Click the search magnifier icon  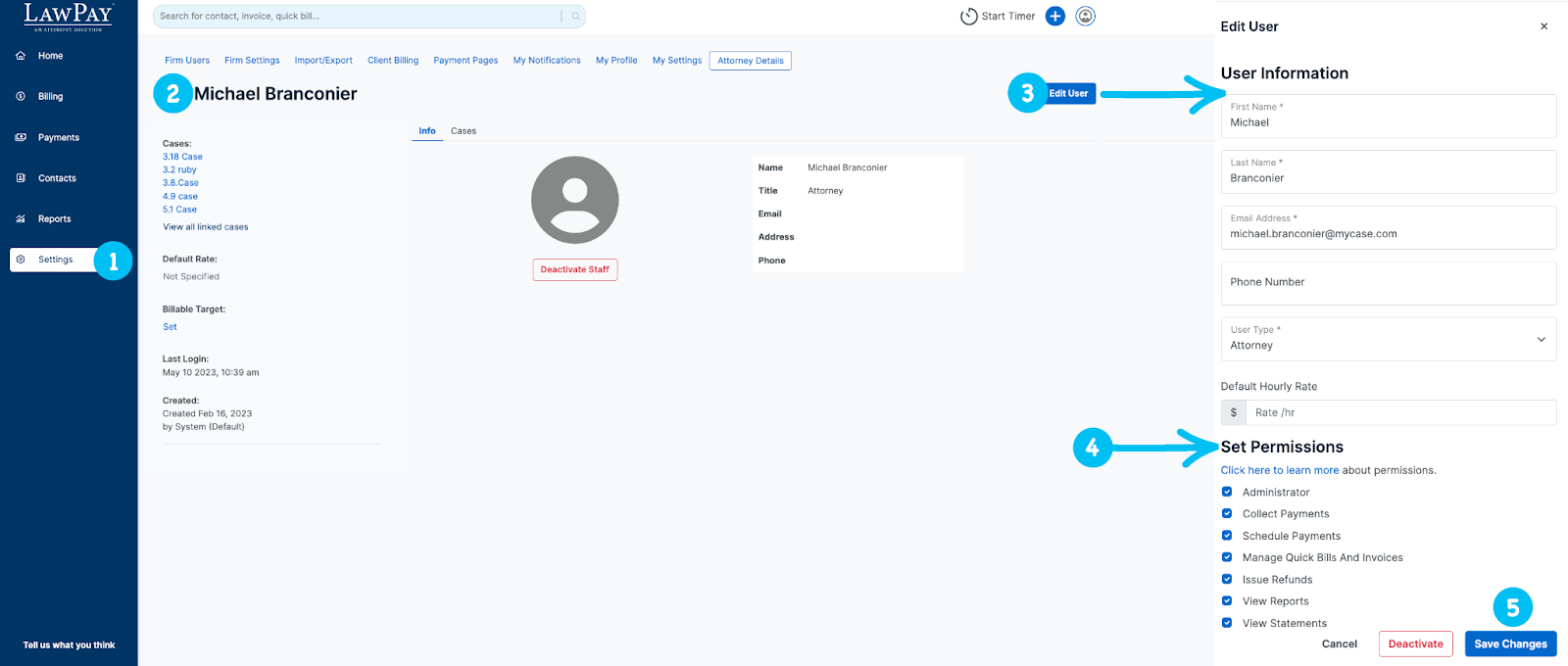click(x=576, y=16)
